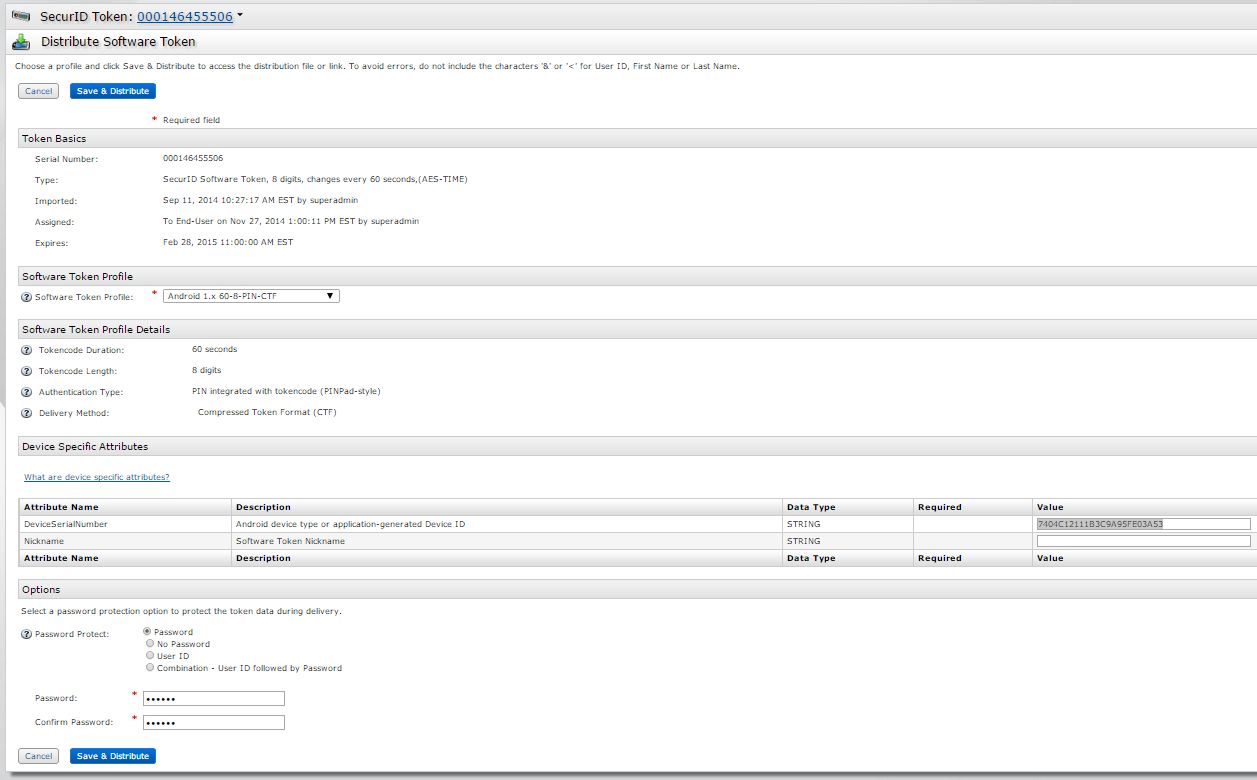
Task: Click the Distribute Software Token download icon
Action: point(21,42)
